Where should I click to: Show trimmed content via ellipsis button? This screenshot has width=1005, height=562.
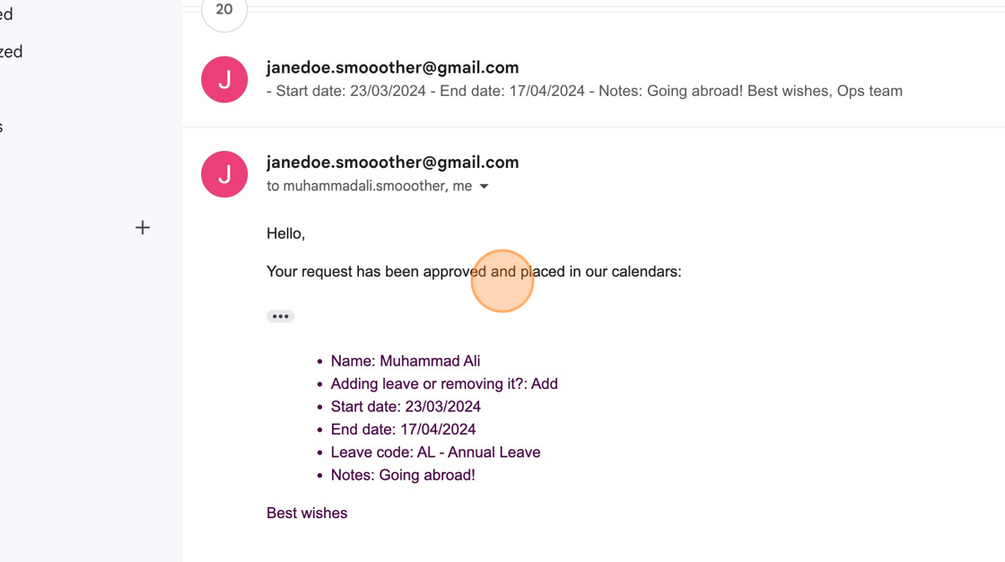(280, 316)
